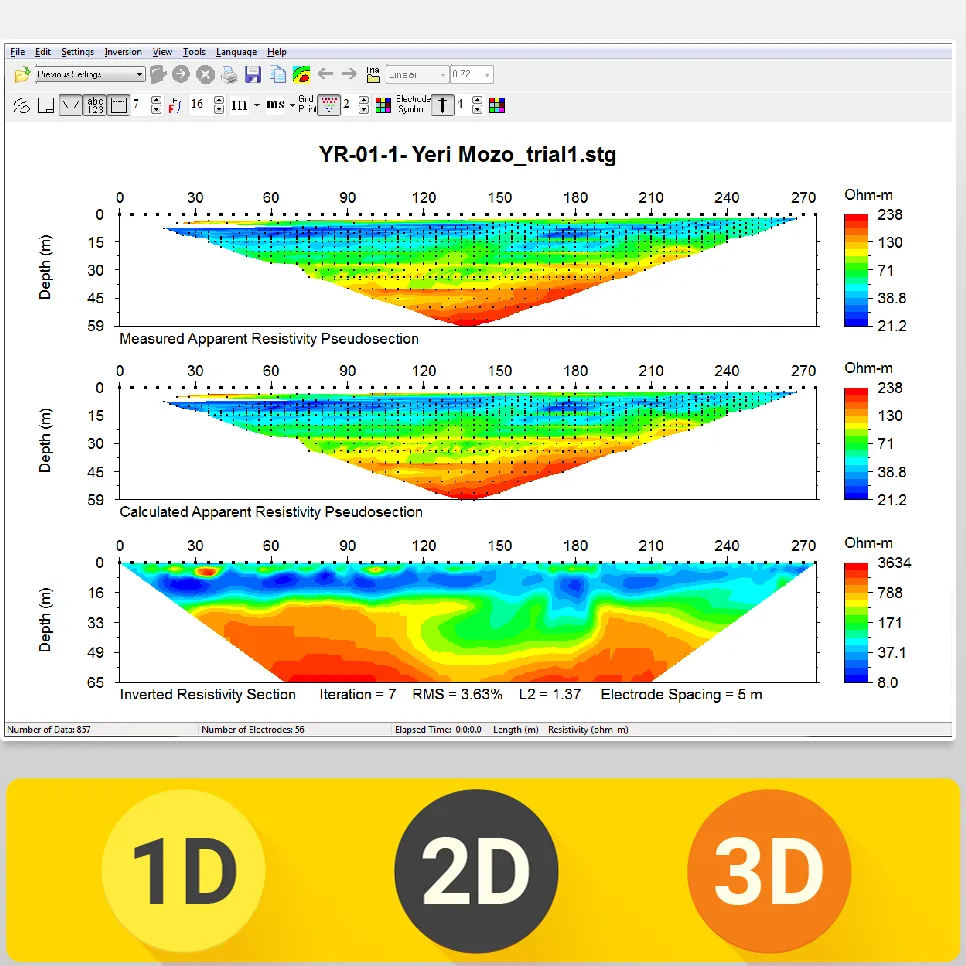This screenshot has width=966, height=966.
Task: Toggle the electrode symbol marker button
Action: click(x=442, y=105)
